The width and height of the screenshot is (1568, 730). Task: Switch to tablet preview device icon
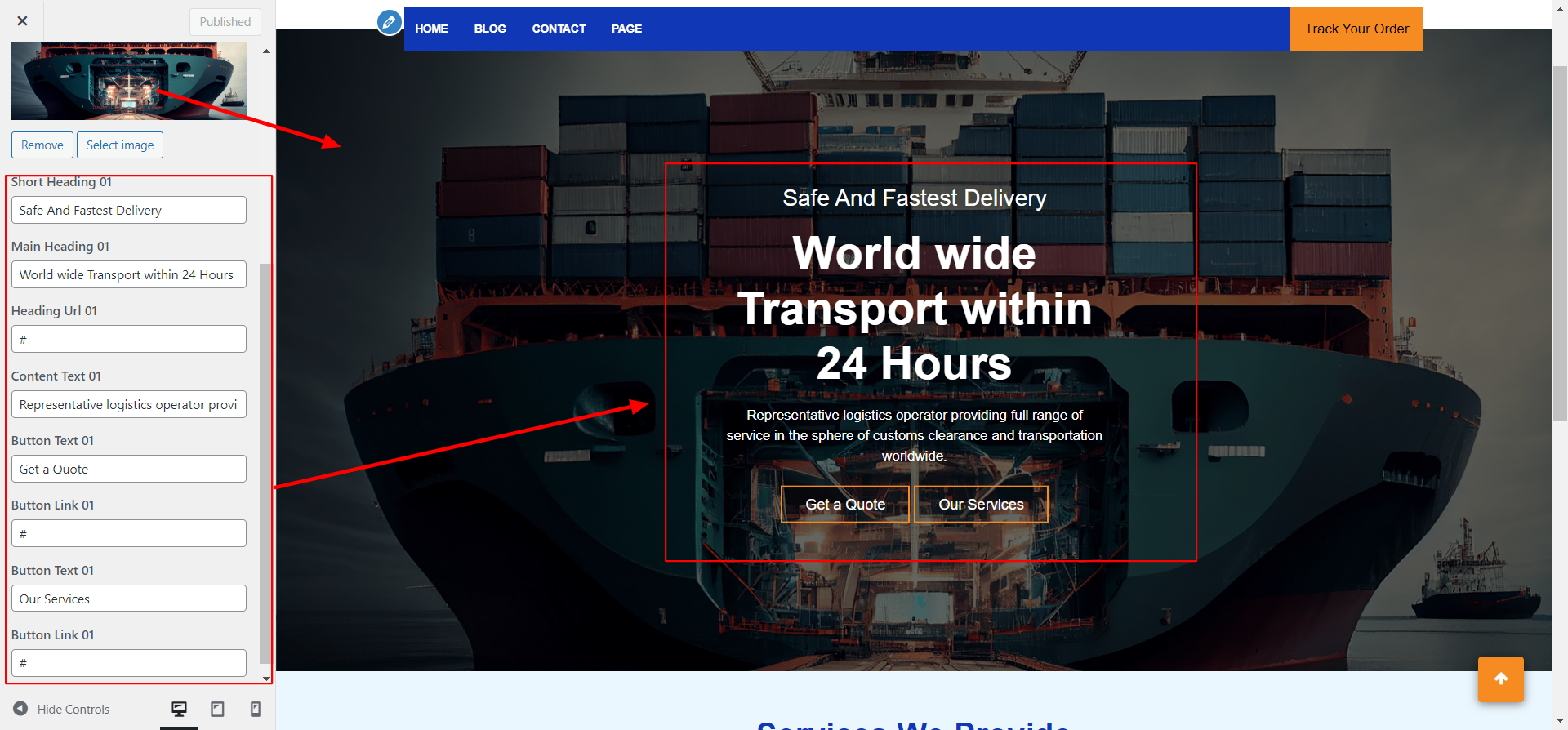pyautogui.click(x=217, y=709)
